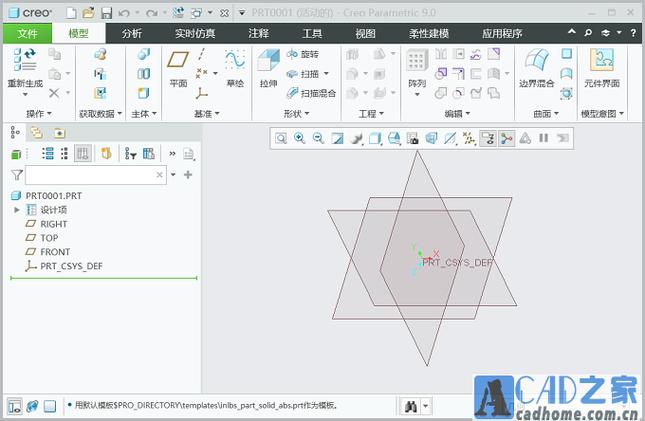Open the 工具 (Tools) tab

tap(312, 33)
